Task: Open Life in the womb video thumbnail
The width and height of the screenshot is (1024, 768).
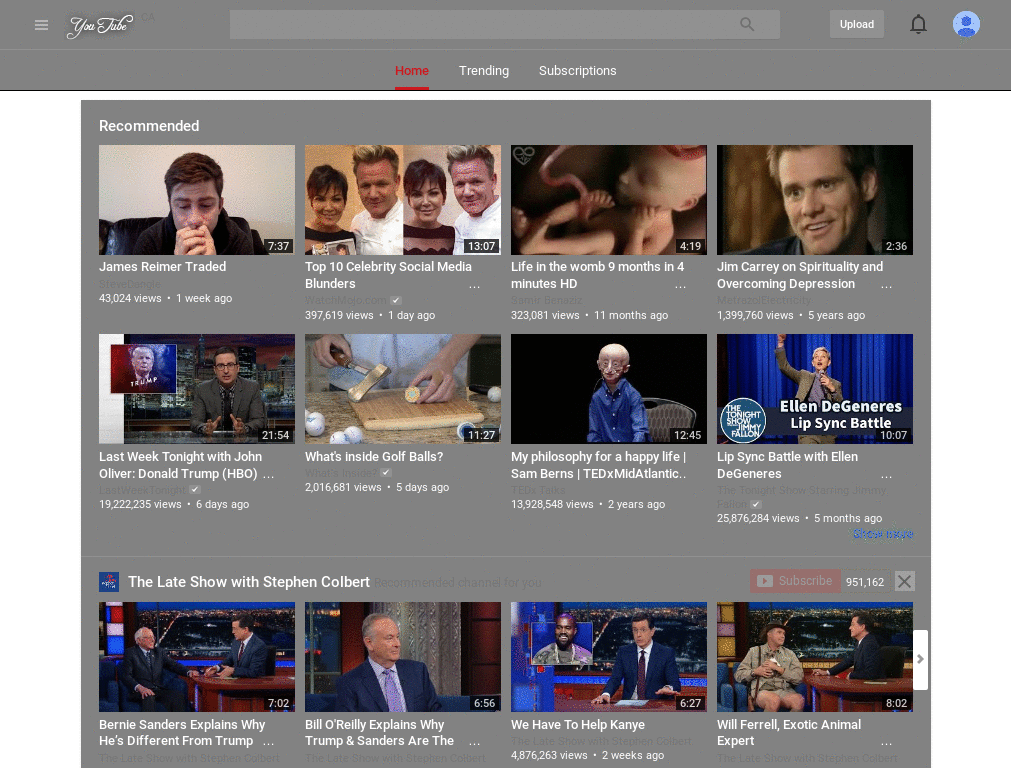Action: point(609,200)
